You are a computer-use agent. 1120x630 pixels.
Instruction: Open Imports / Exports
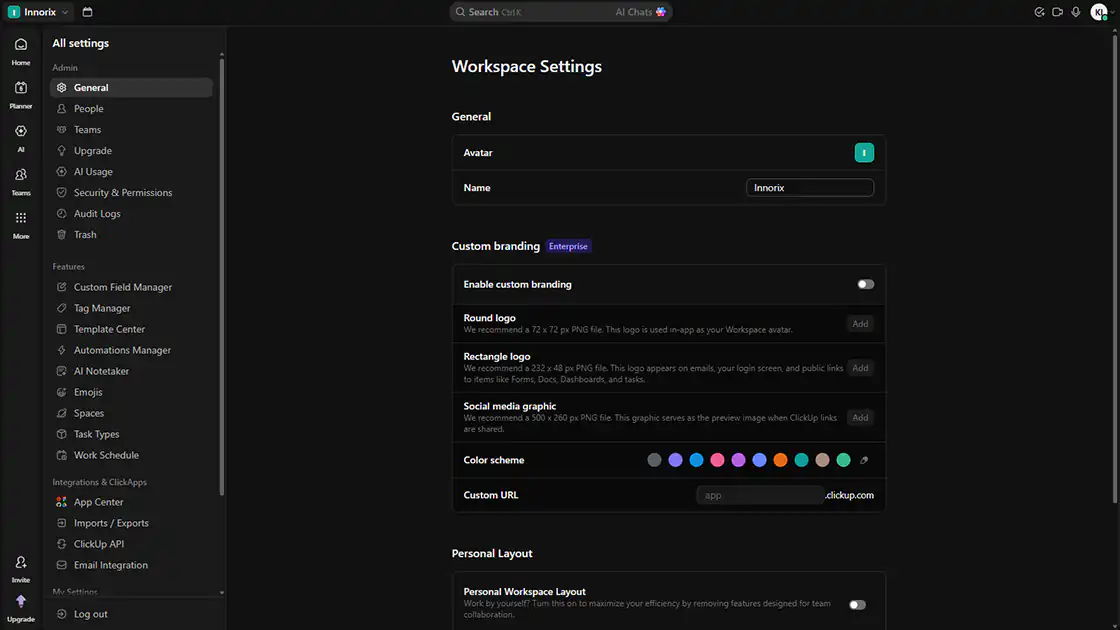coord(131,523)
